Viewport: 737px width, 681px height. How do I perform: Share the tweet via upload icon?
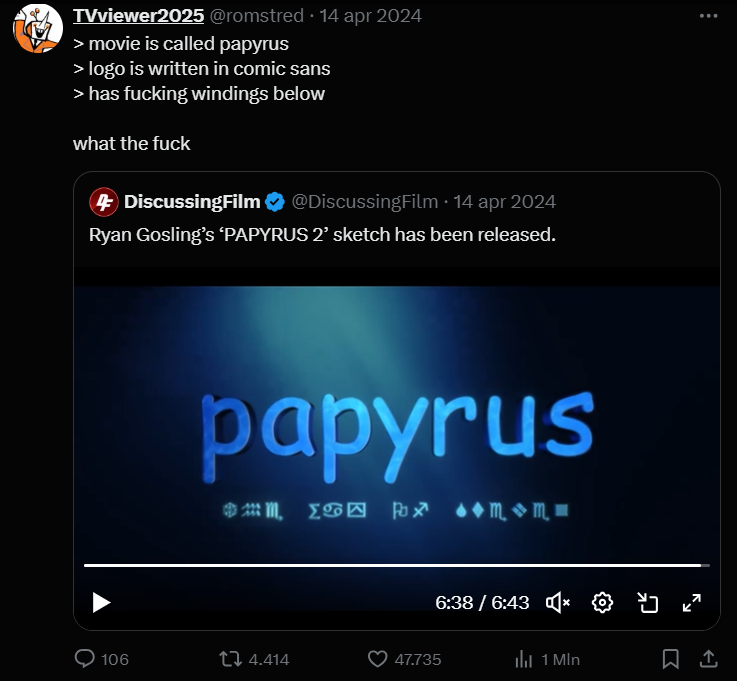coord(708,659)
